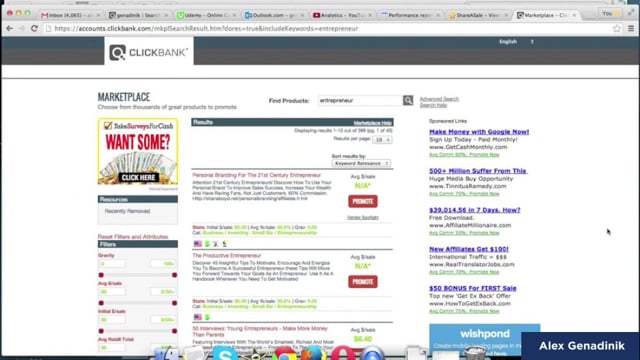Open New Affiliates Get $100! sponsored link
This screenshot has height=360, width=640.
click(469, 249)
